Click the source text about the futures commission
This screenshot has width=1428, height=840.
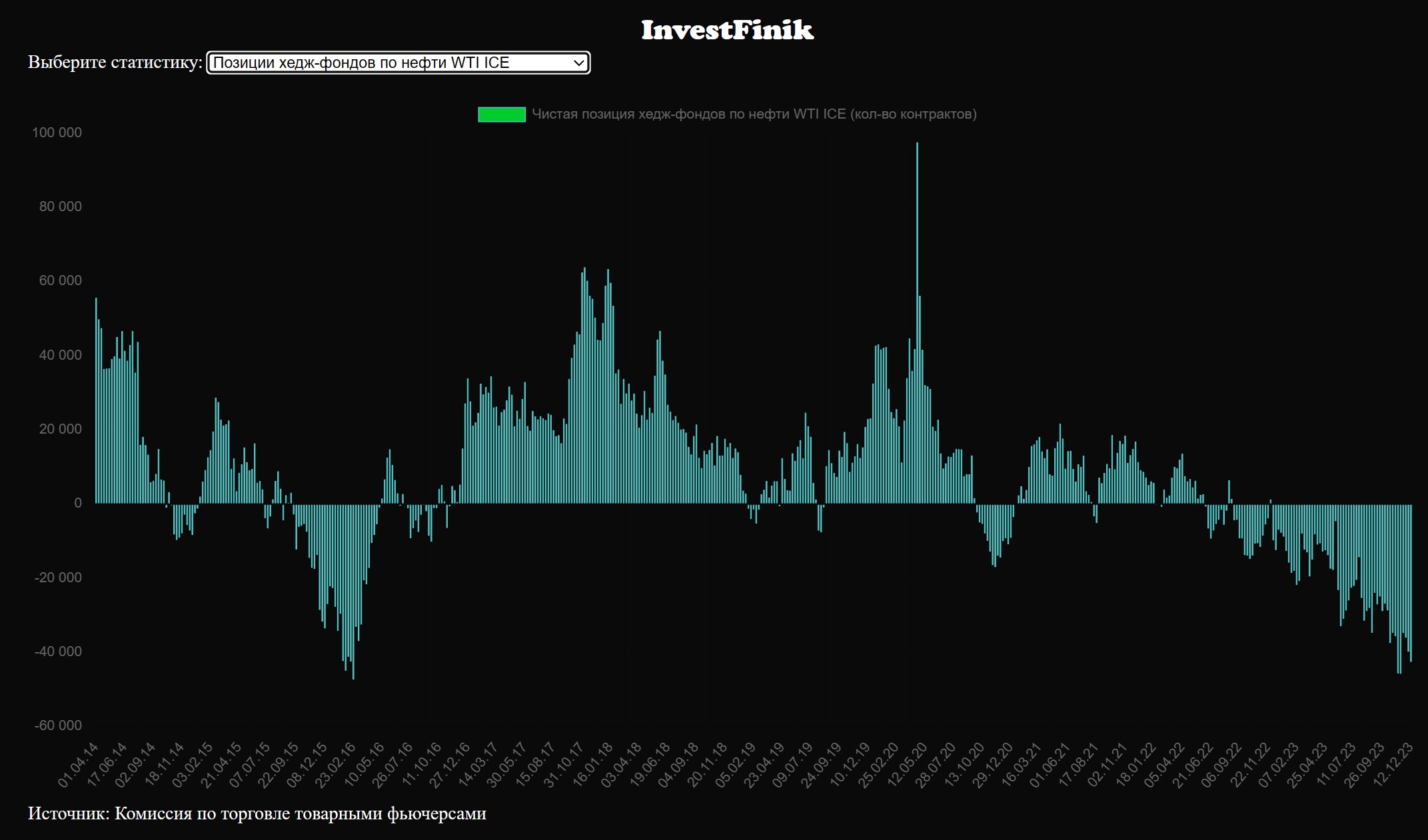point(257,813)
